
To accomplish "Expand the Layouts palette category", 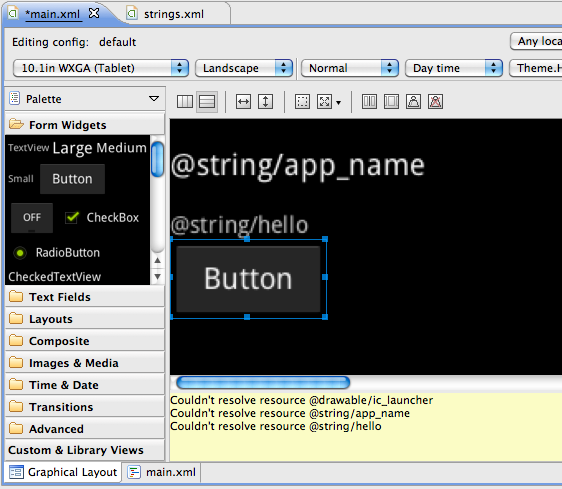I will pos(85,319).
